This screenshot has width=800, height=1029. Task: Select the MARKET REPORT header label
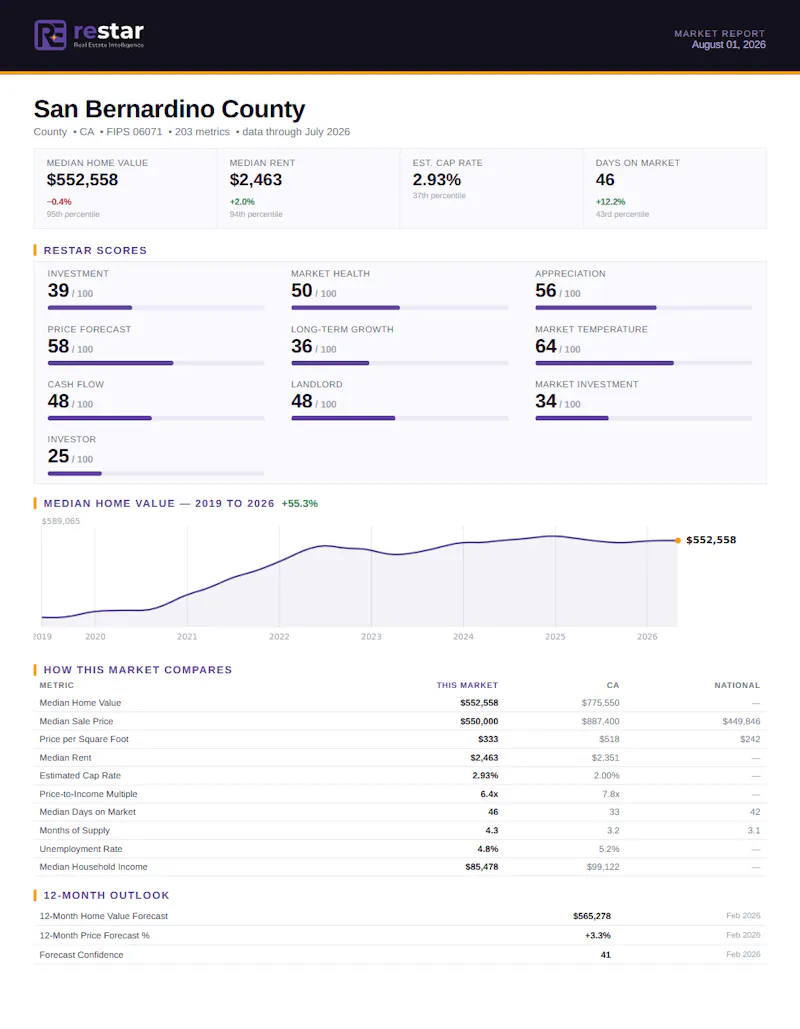point(719,33)
